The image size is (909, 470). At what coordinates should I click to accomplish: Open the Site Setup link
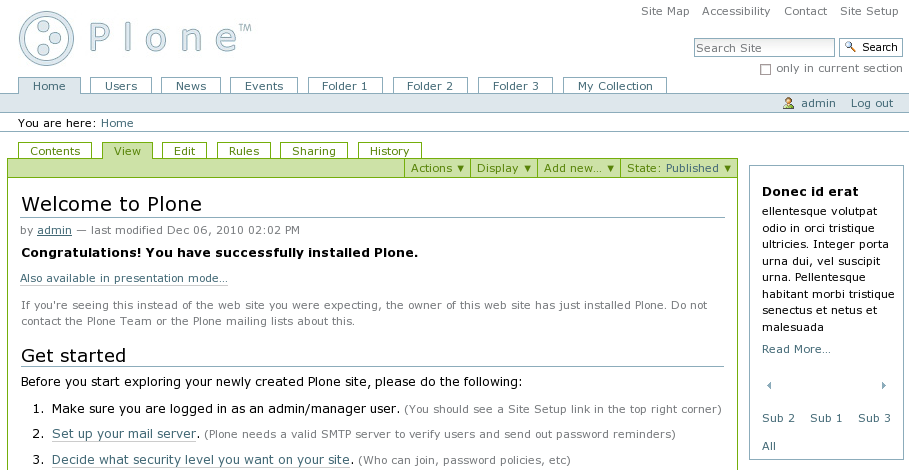[868, 11]
